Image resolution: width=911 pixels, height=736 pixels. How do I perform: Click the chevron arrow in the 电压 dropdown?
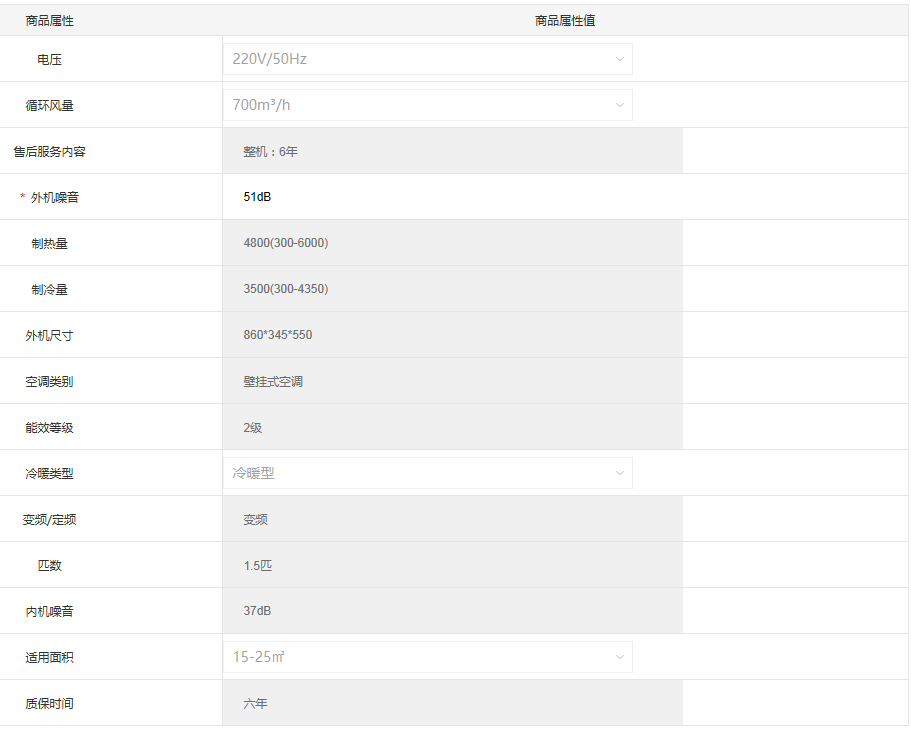tap(619, 59)
